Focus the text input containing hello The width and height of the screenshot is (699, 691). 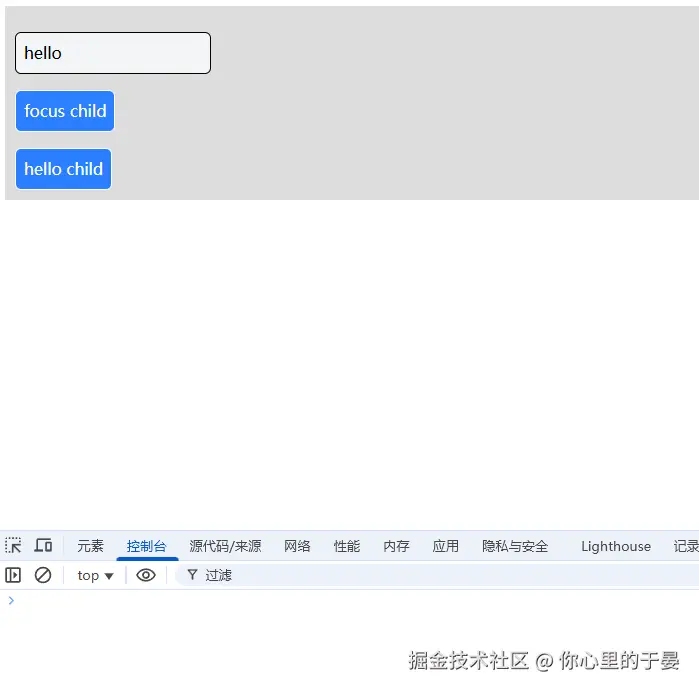pyautogui.click(x=113, y=53)
